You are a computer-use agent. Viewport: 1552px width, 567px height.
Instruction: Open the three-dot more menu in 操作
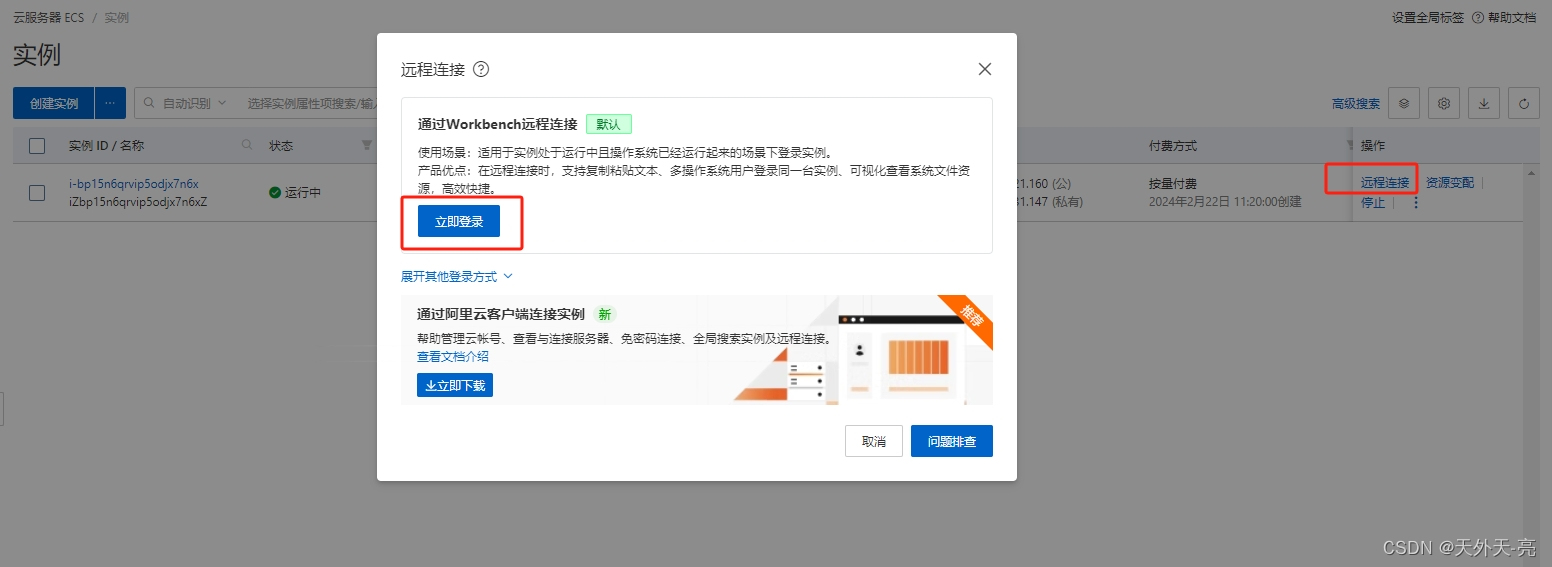1415,203
